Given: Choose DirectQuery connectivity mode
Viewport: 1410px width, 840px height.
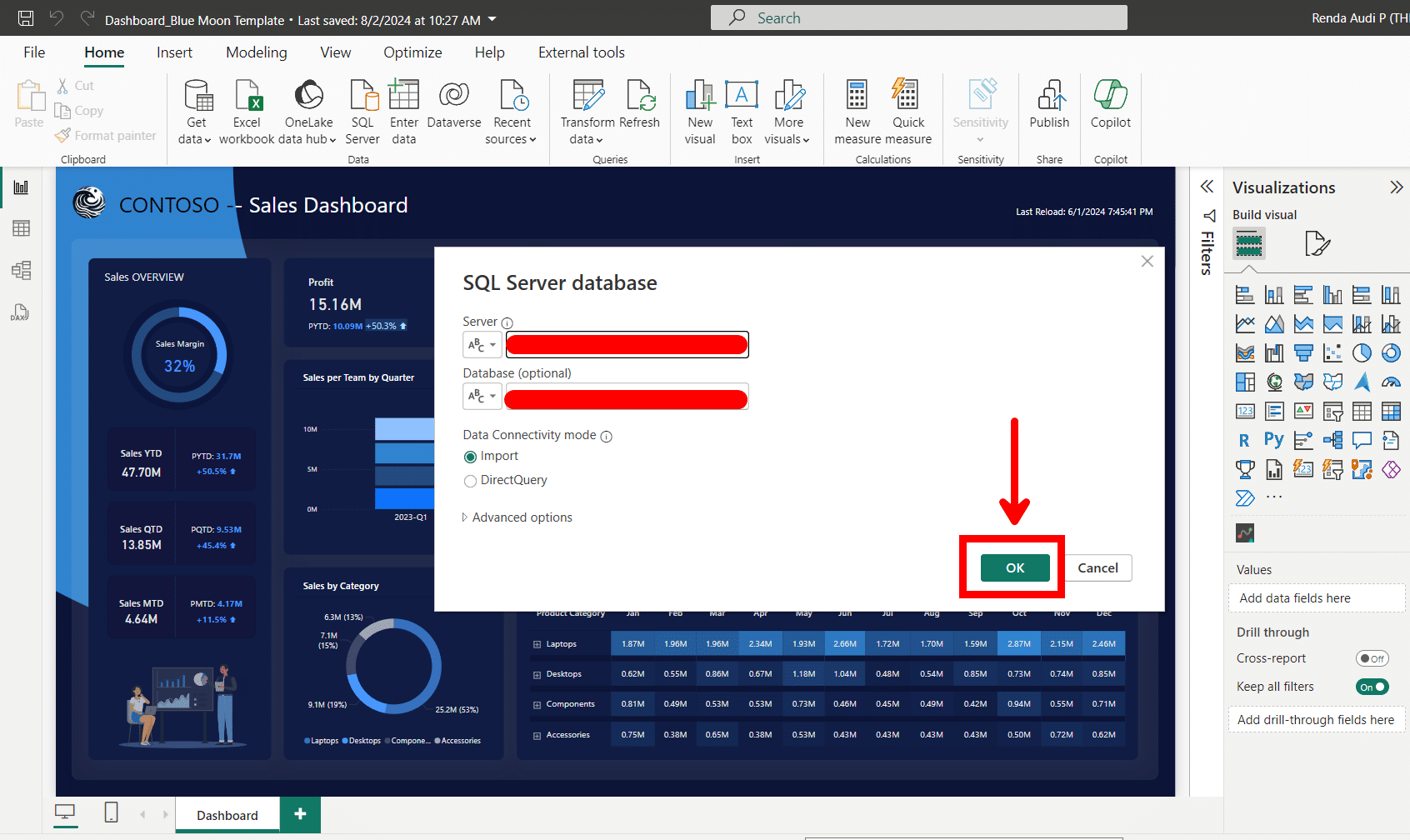Looking at the screenshot, I should [471, 481].
